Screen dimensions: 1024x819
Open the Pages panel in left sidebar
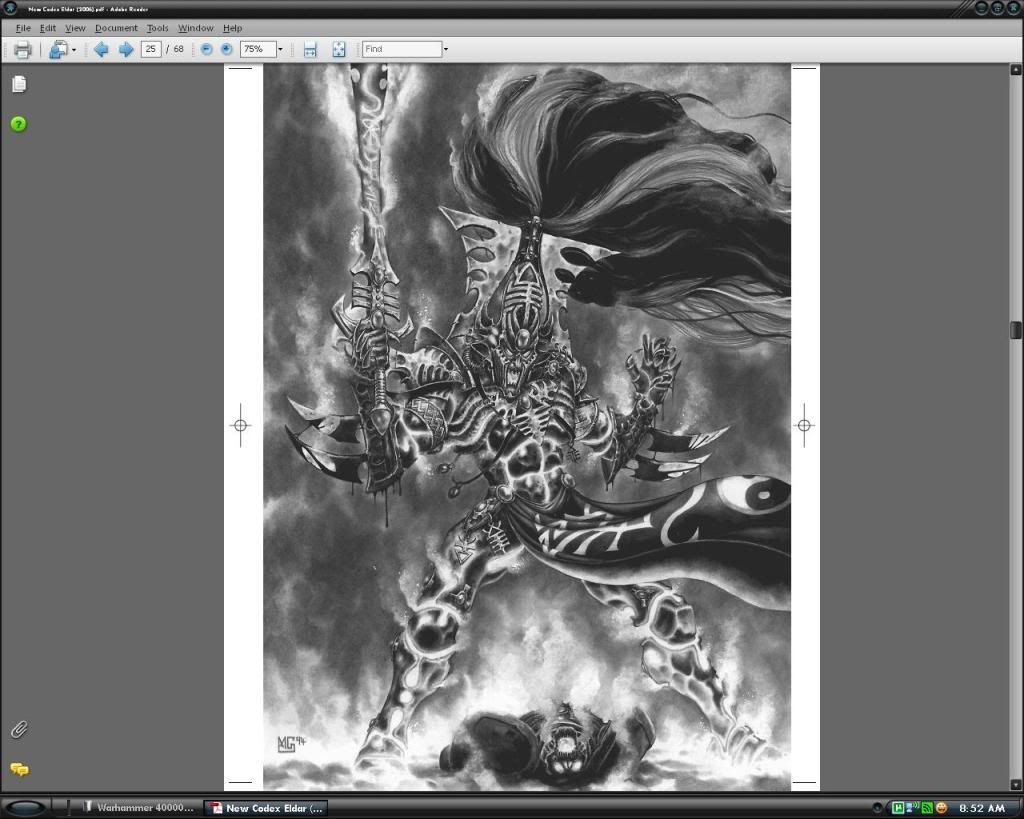(x=19, y=84)
